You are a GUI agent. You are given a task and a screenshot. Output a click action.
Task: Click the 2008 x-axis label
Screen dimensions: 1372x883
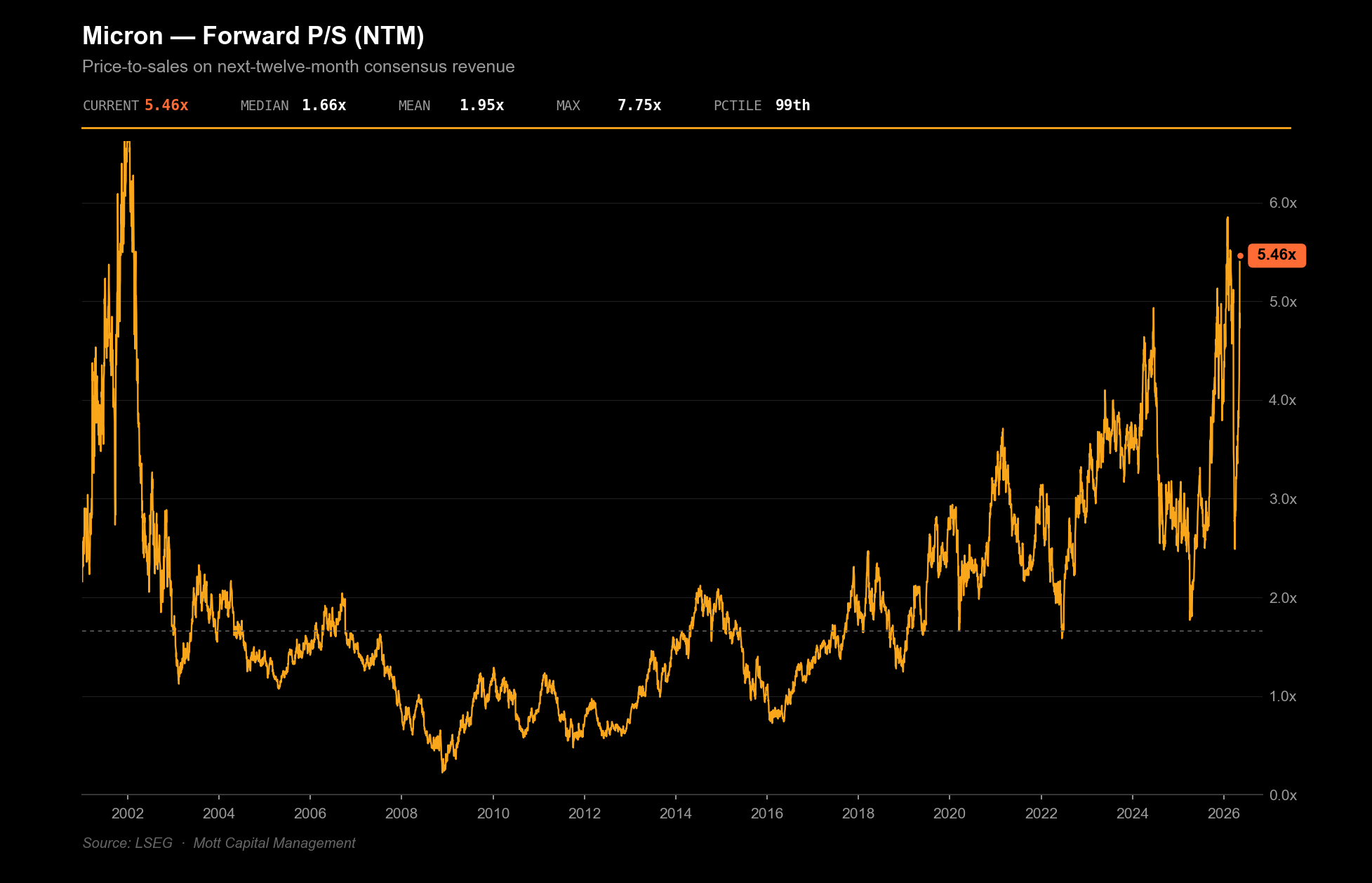tap(401, 814)
